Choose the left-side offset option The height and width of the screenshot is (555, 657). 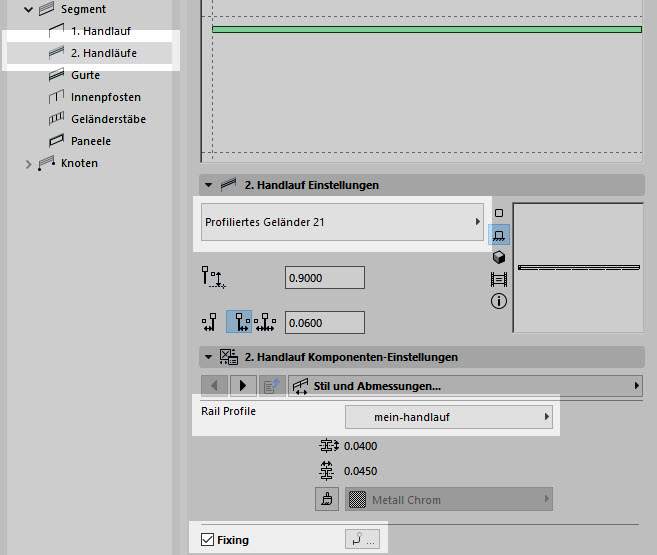[210, 322]
